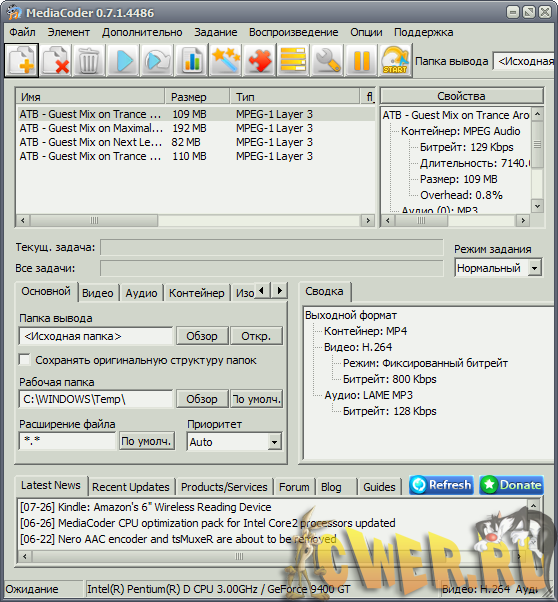Click right arrow to show more settings tabs
558x602 pixels.
(x=280, y=291)
